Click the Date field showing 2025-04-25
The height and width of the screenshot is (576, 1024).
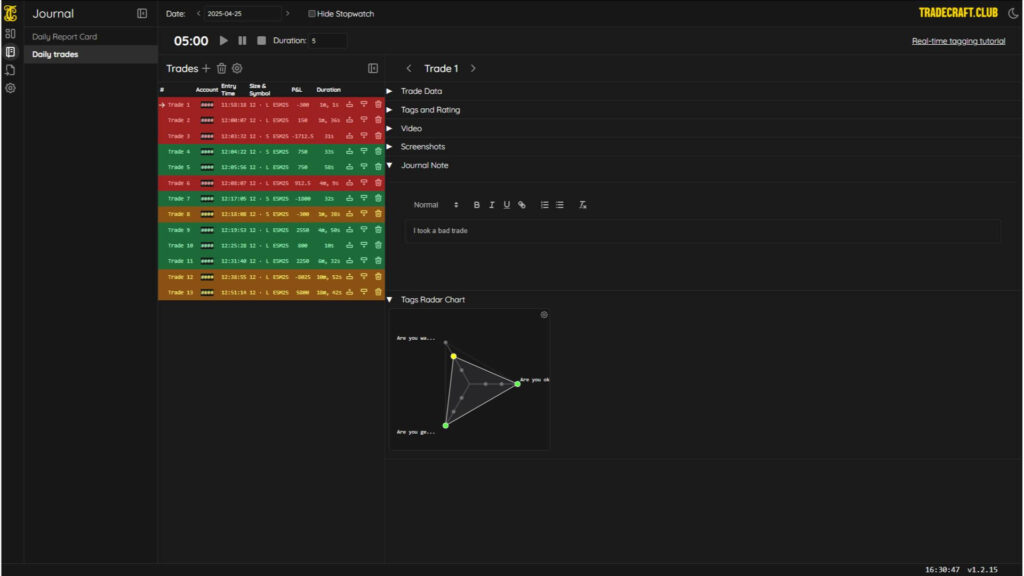[x=242, y=14]
